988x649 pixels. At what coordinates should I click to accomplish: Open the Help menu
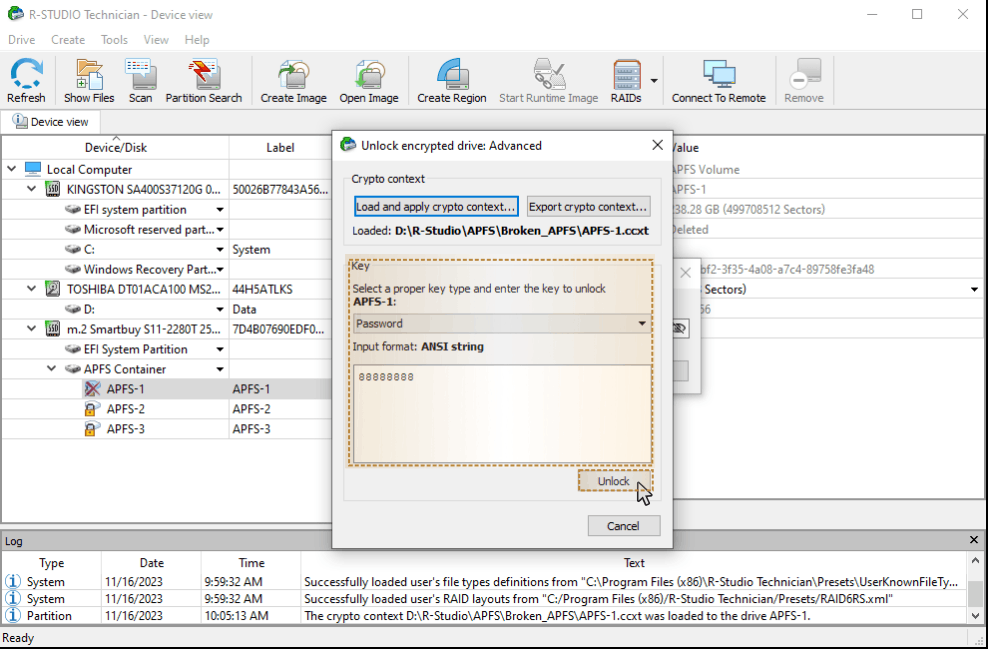(197, 39)
